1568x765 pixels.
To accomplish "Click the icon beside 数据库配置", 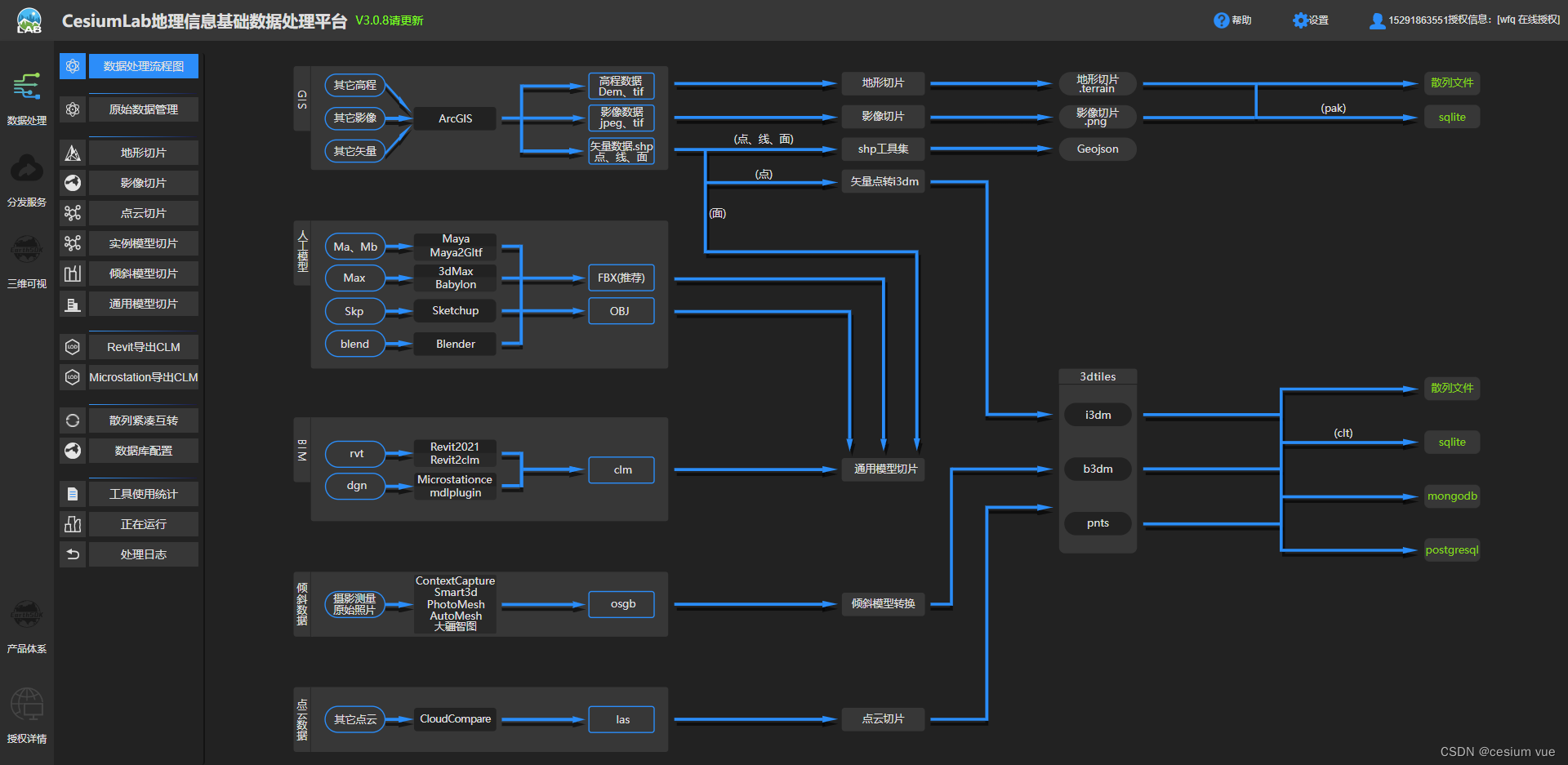I will (x=73, y=451).
